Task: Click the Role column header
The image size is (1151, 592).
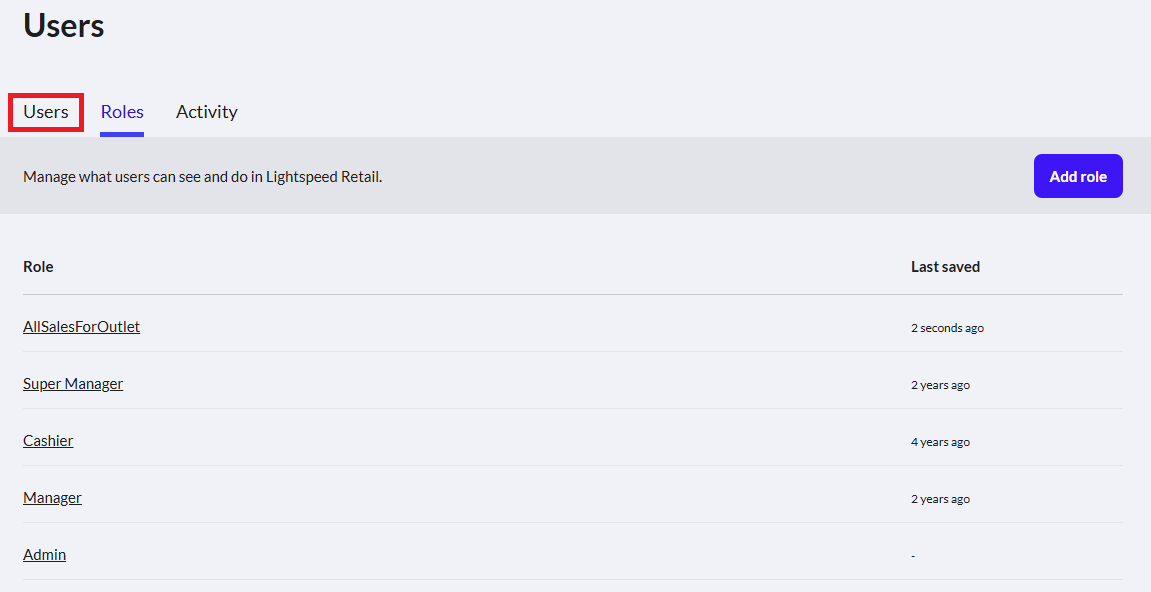Action: 38,267
